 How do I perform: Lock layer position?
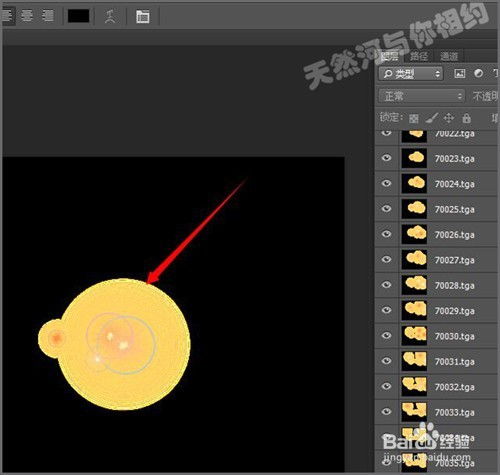(x=449, y=118)
